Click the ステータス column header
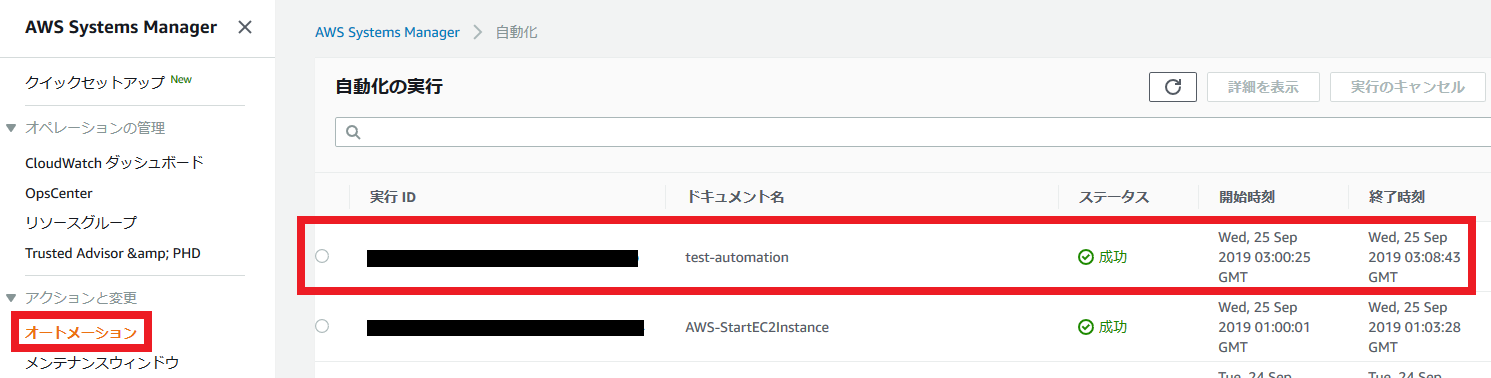Image resolution: width=1491 pixels, height=378 pixels. [x=1114, y=197]
